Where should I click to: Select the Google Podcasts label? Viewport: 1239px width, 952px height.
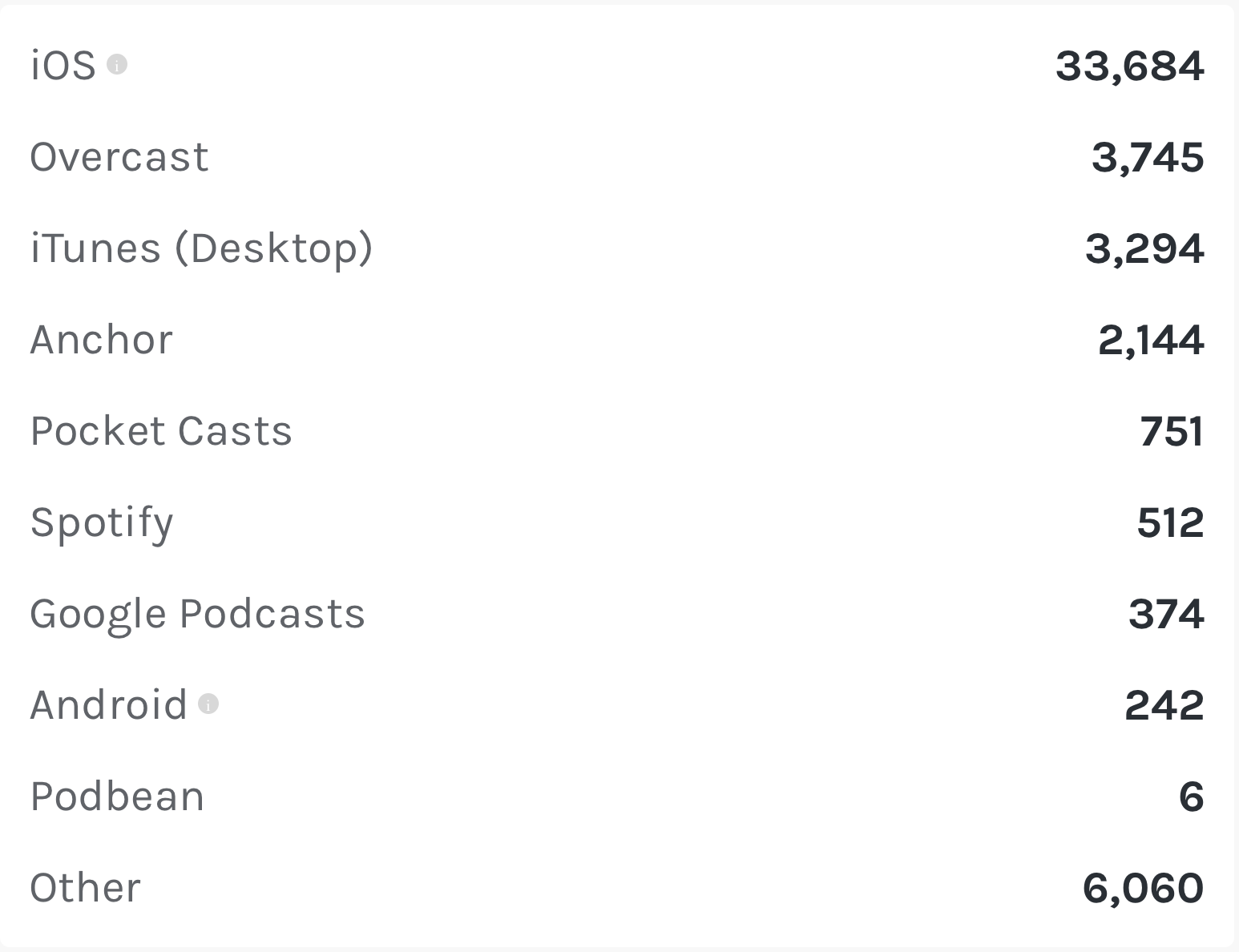[x=197, y=615]
